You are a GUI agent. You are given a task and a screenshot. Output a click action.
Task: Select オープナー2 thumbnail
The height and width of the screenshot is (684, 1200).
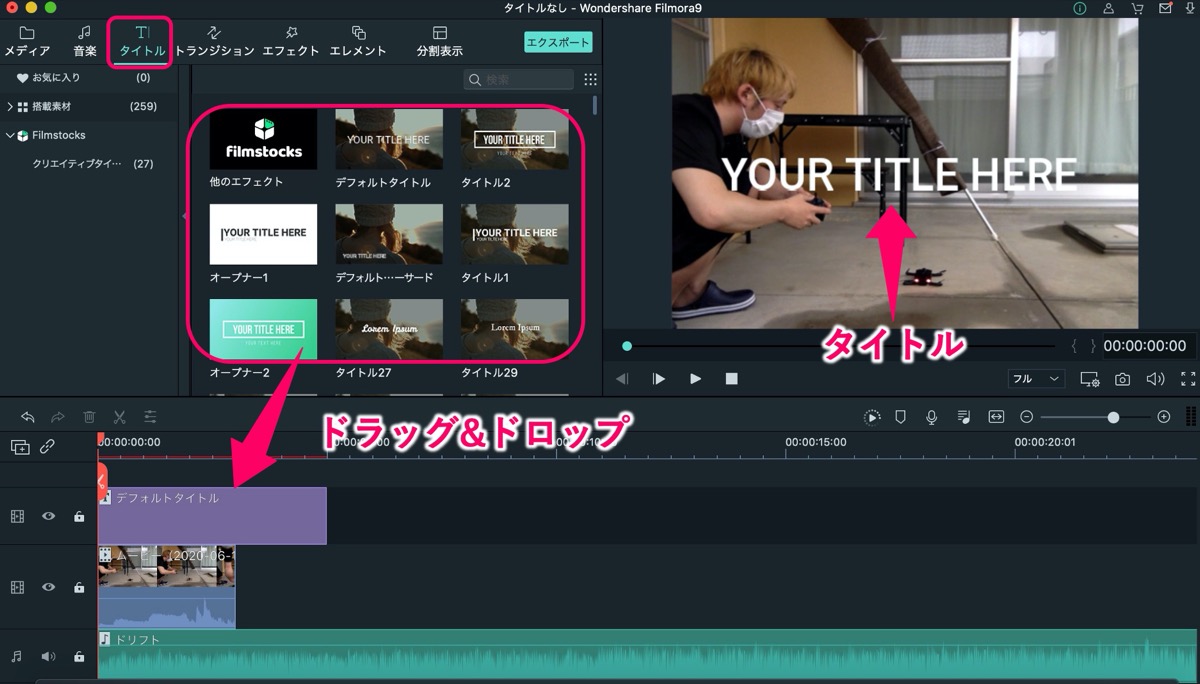[x=263, y=329]
